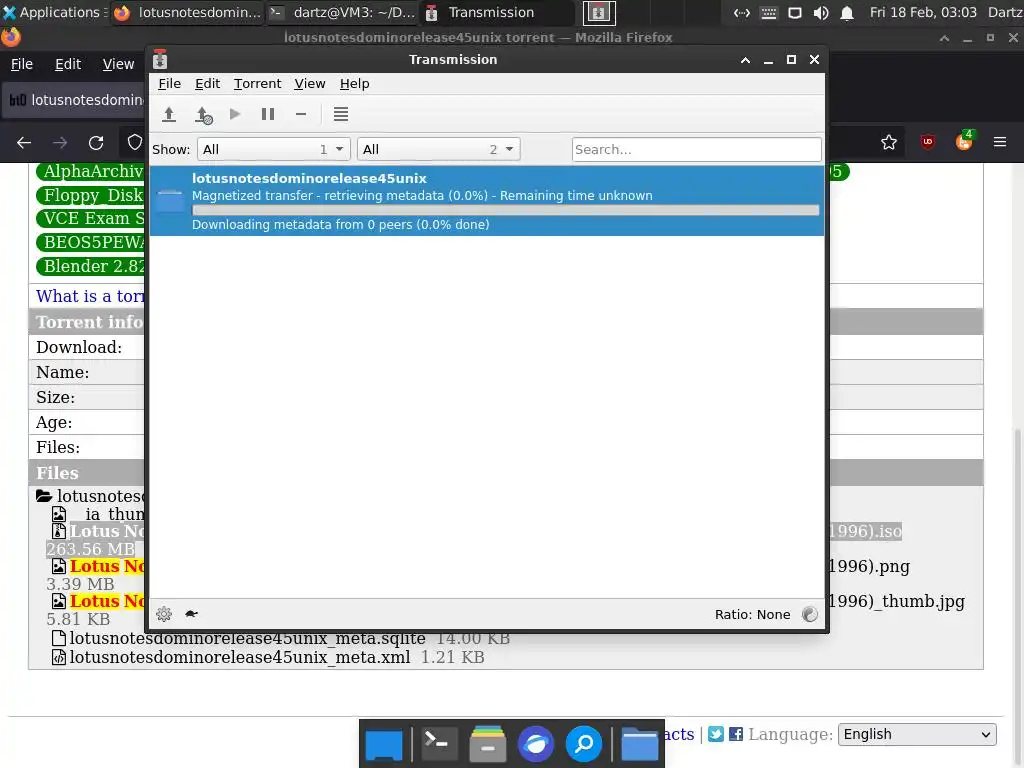The image size is (1024, 768).
Task: Open second filter dropdown All 2
Action: point(439,150)
